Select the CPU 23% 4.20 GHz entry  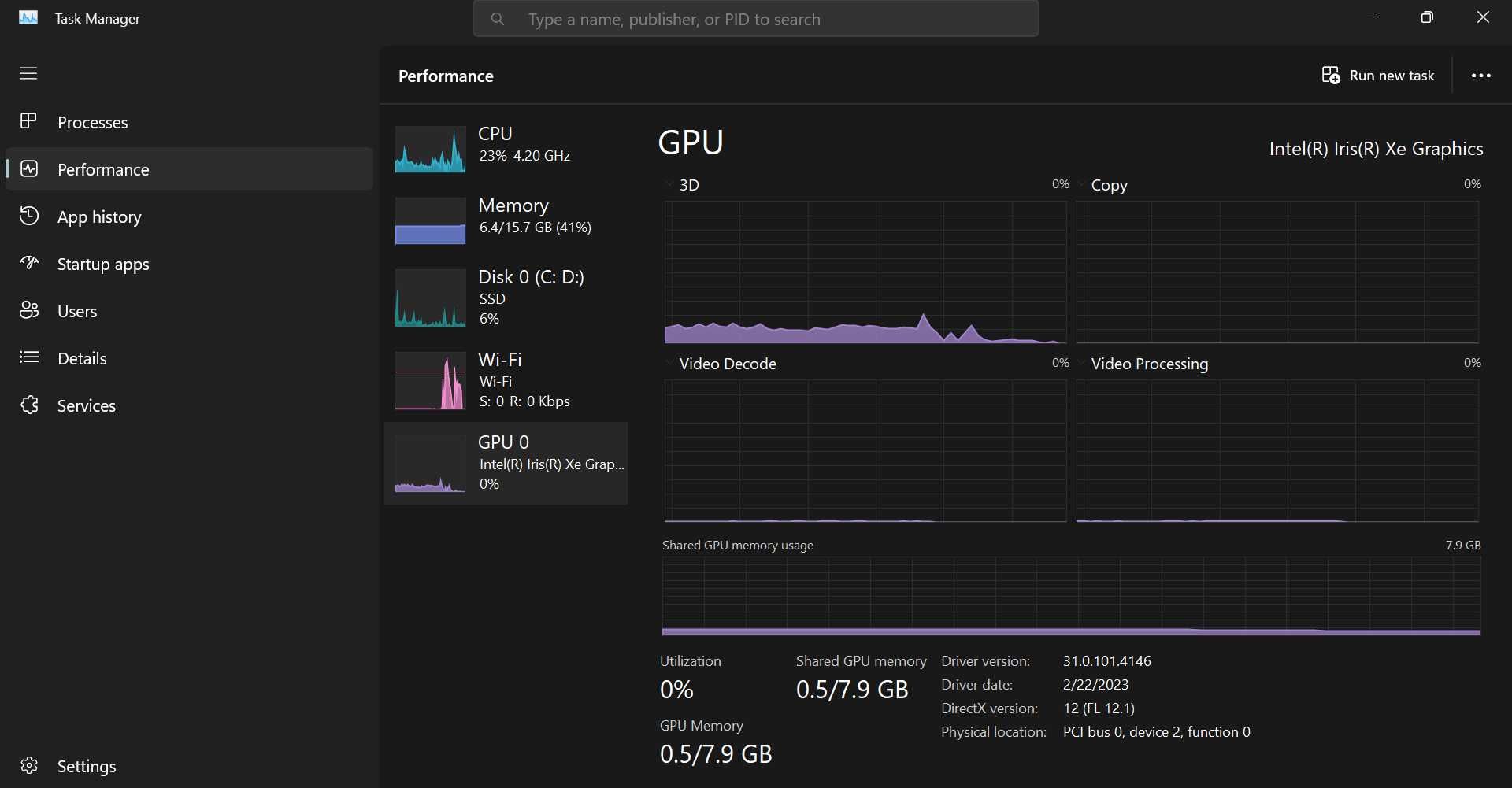[x=506, y=148]
